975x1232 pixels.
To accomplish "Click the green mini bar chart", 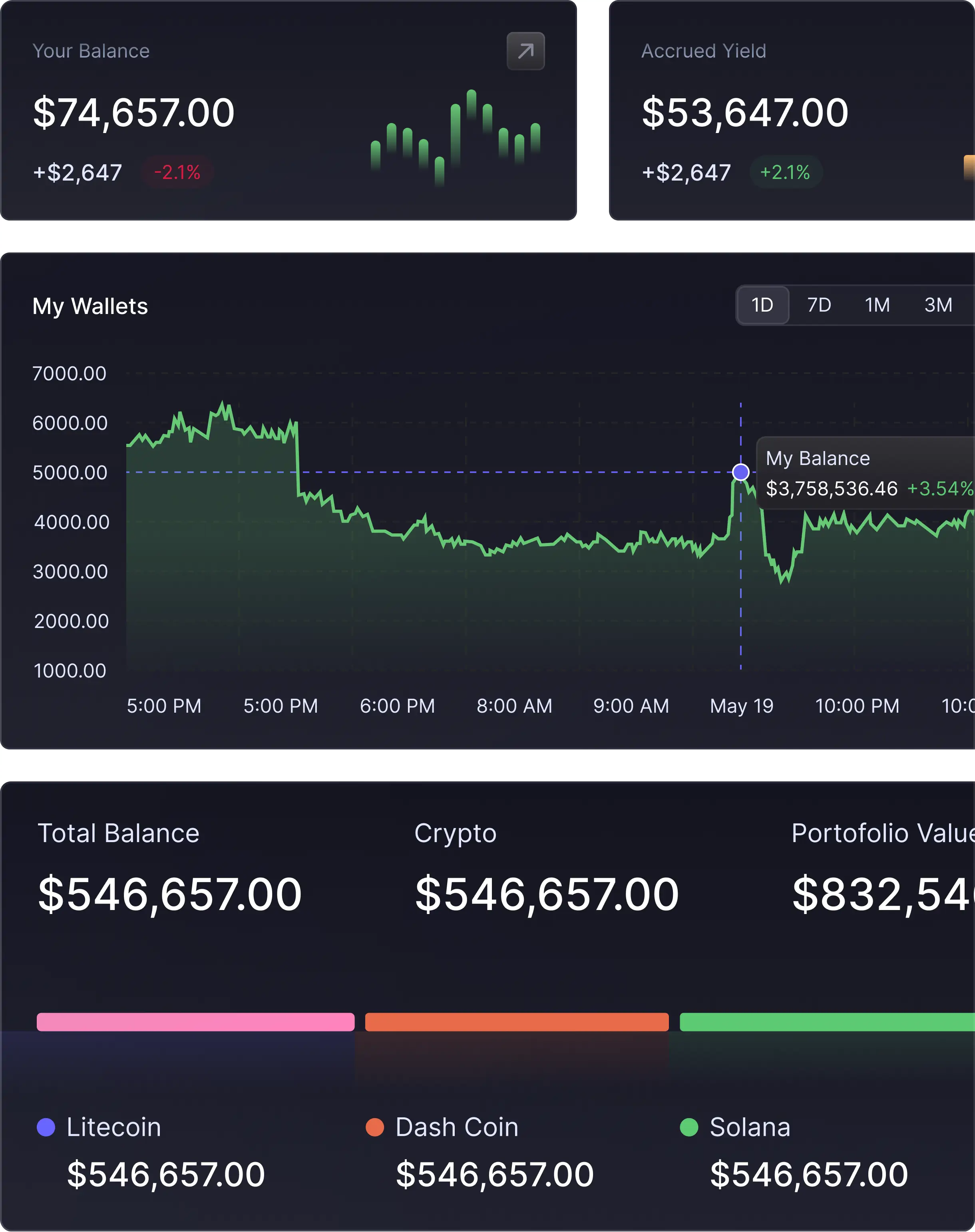I will pos(455,137).
